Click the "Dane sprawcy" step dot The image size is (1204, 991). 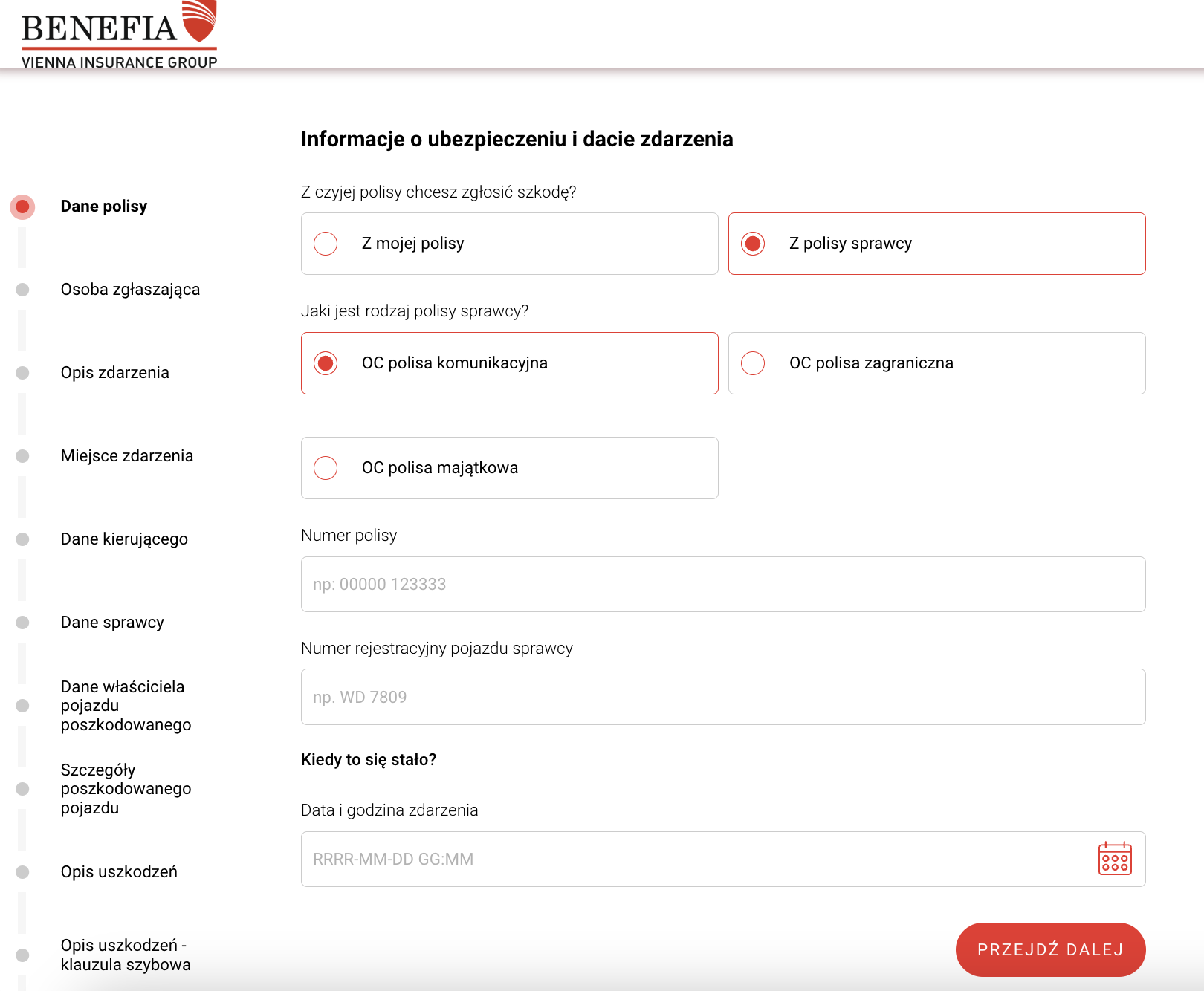[x=22, y=623]
